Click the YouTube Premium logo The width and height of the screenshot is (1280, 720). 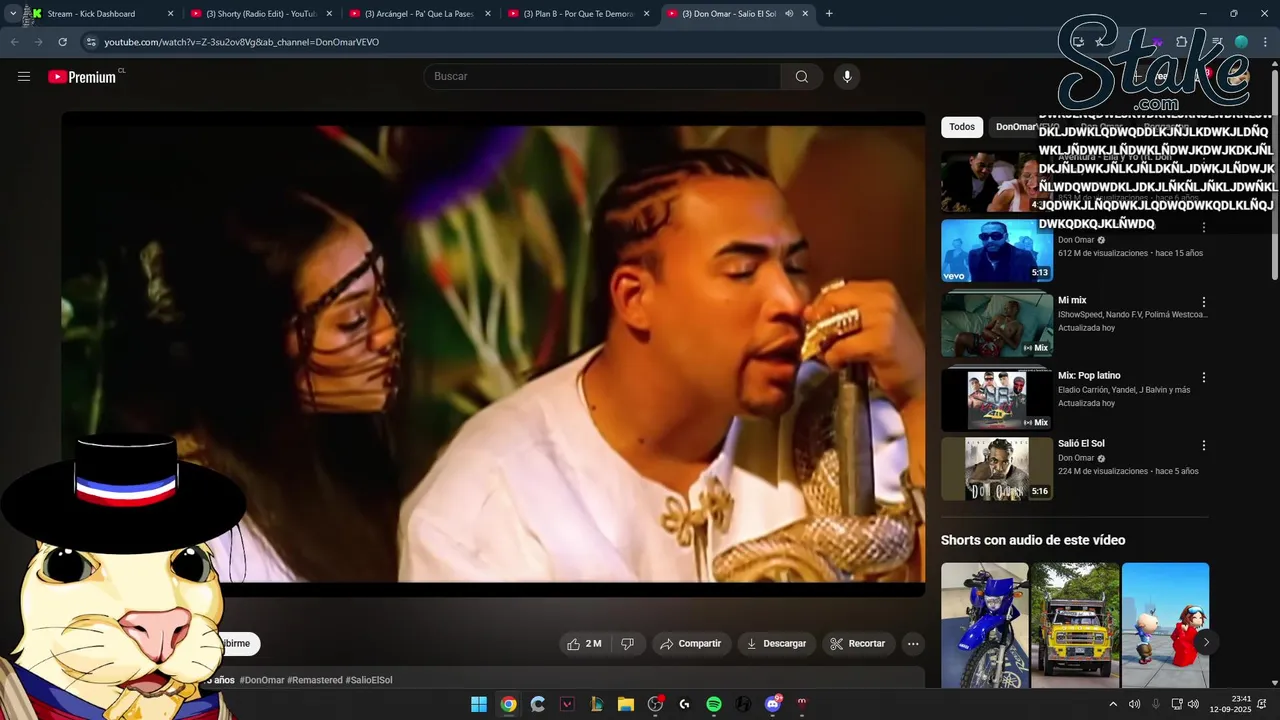tap(82, 77)
